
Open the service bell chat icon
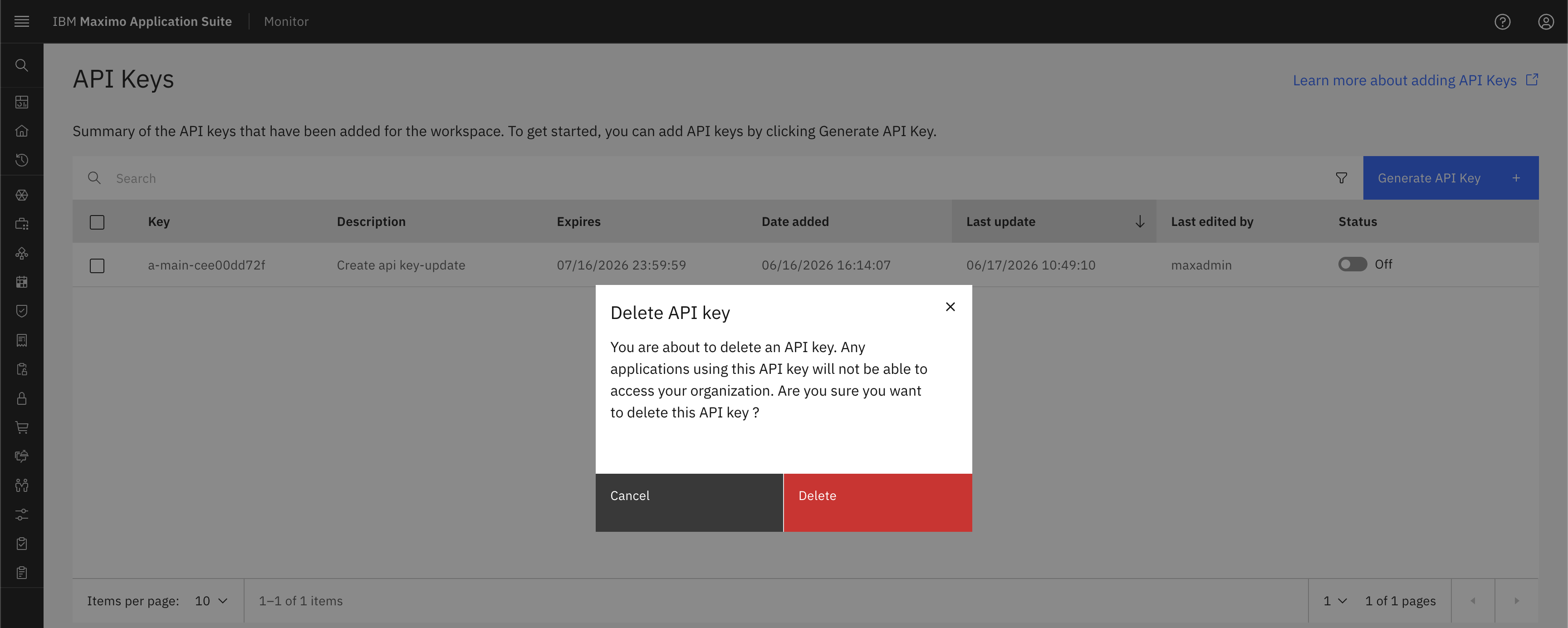tap(21, 456)
